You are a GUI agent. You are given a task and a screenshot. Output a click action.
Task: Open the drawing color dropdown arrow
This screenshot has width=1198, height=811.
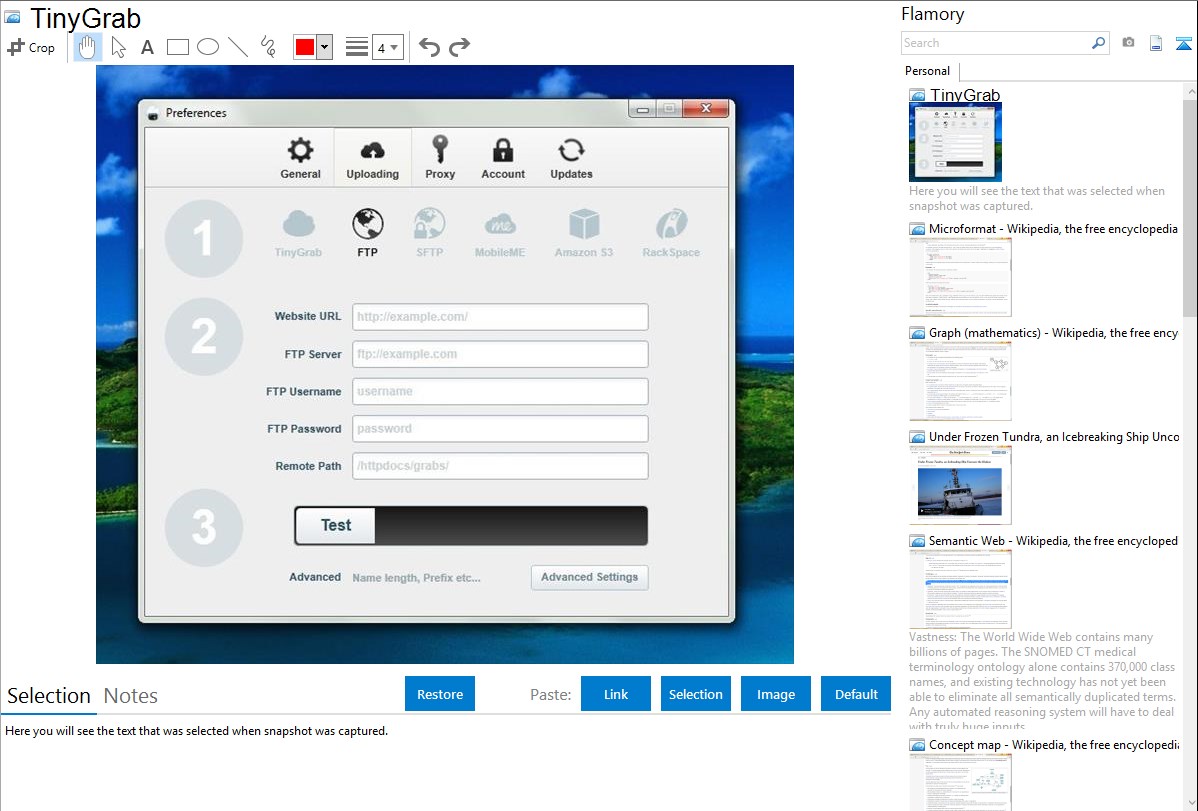pyautogui.click(x=324, y=47)
